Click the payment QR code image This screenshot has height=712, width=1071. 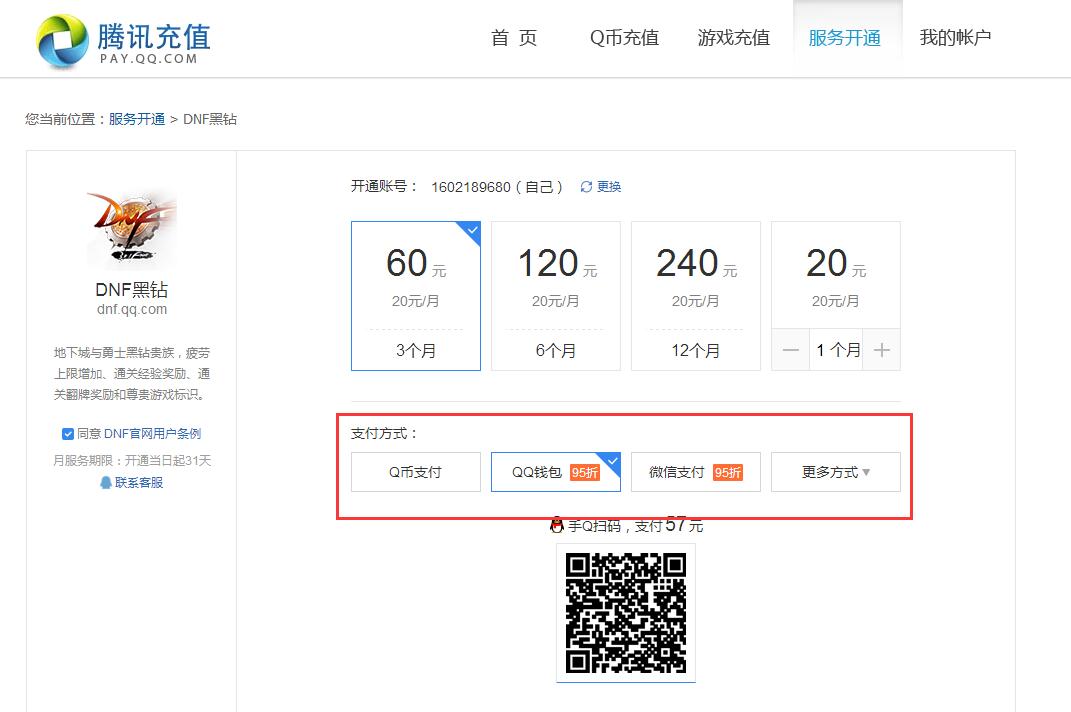[626, 613]
